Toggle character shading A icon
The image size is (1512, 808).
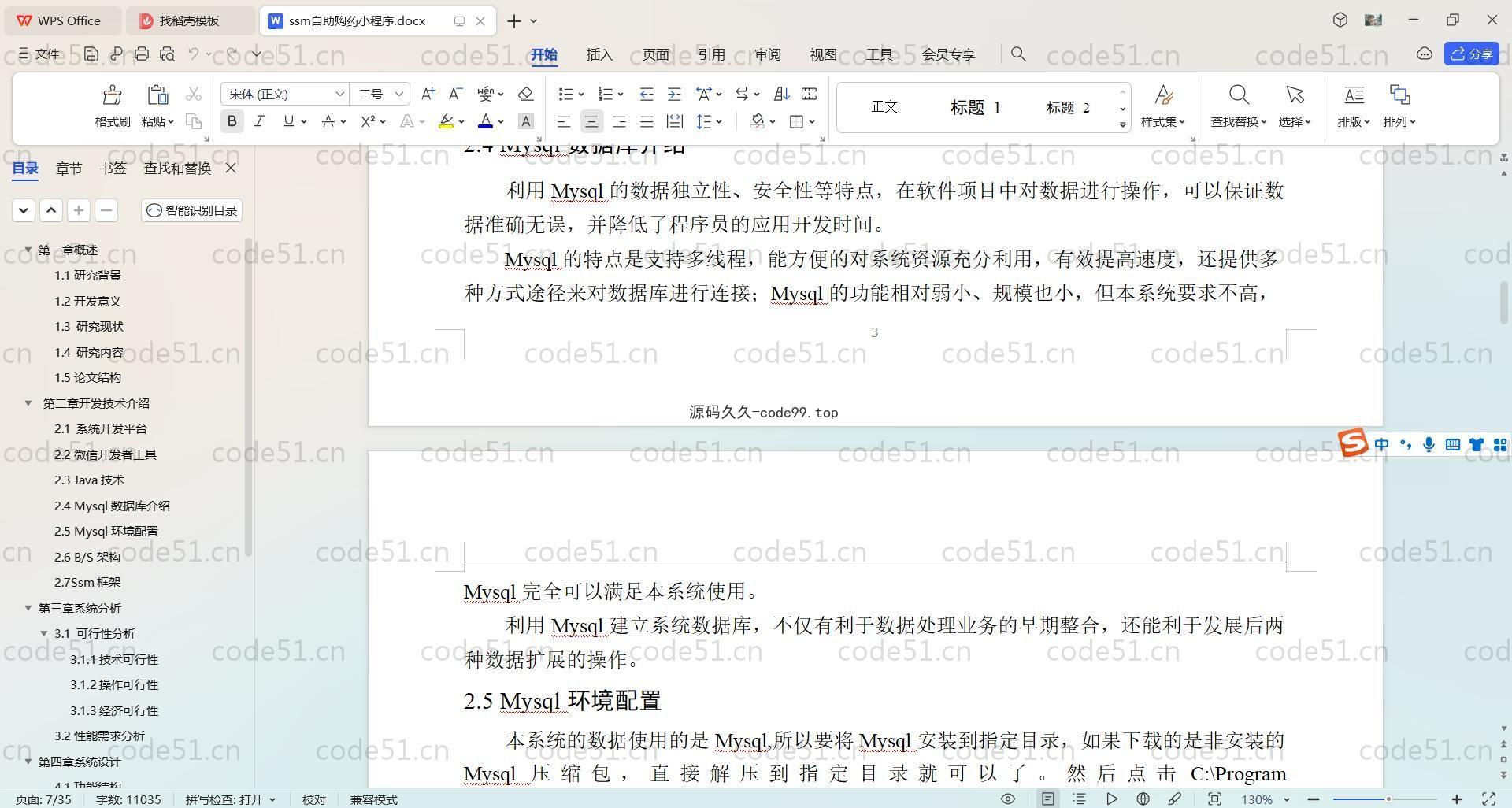point(526,121)
